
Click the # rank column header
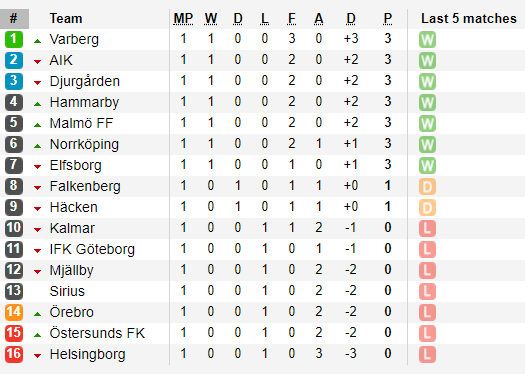click(x=14, y=19)
